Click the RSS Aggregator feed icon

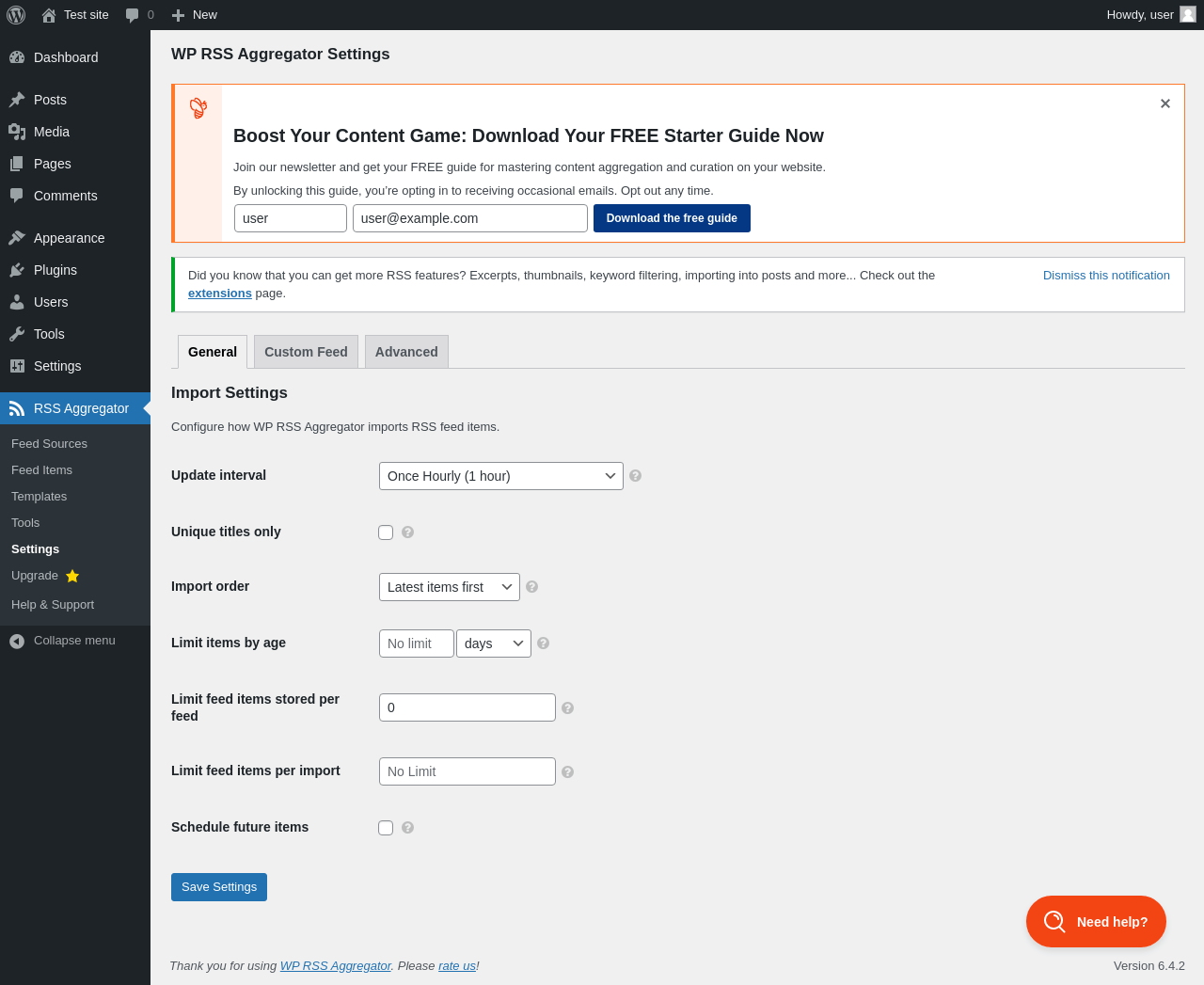[17, 408]
